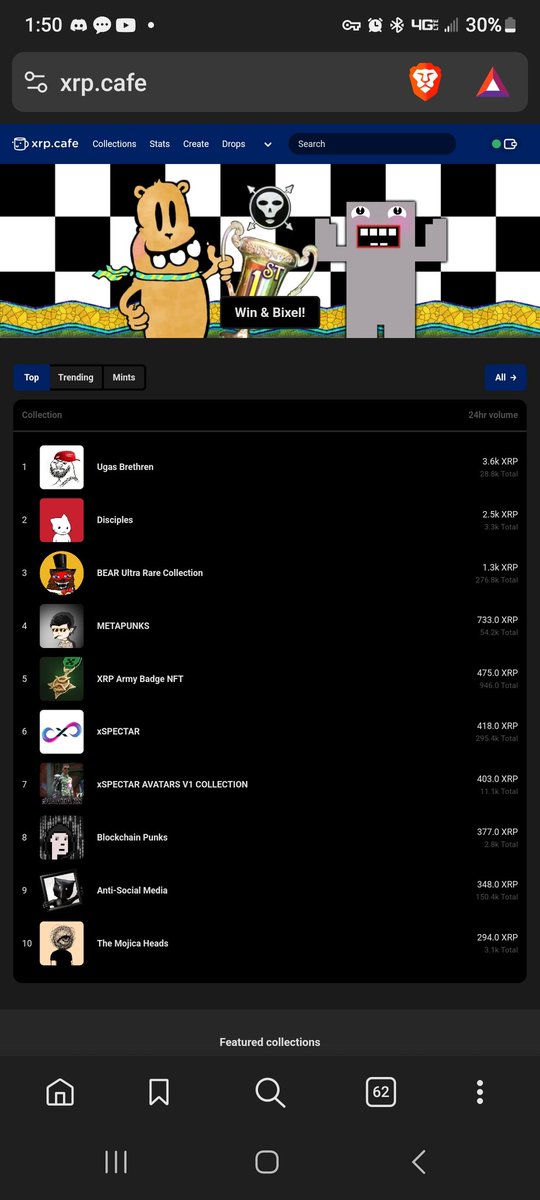Open Drops in the top navigation
This screenshot has width=540, height=1200.
coord(233,144)
